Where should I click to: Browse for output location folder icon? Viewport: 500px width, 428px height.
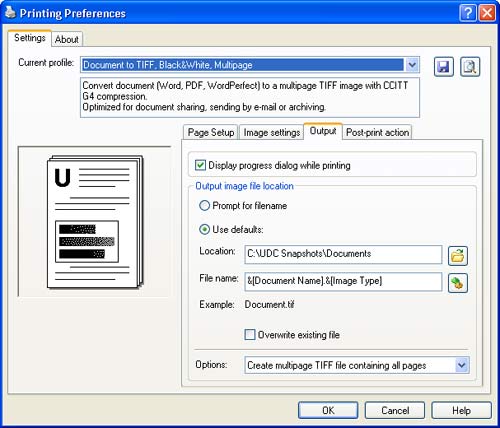point(458,256)
